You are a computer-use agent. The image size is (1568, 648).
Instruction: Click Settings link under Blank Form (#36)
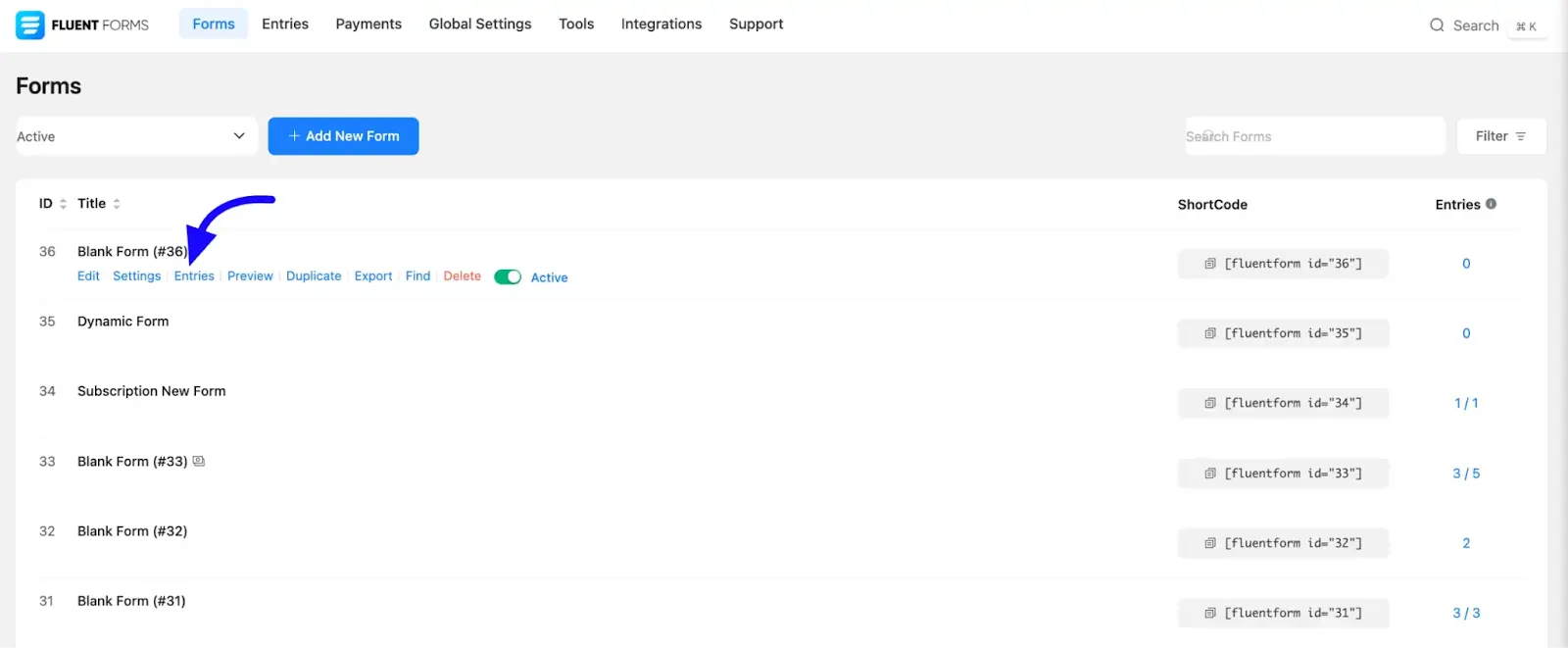[x=137, y=276]
